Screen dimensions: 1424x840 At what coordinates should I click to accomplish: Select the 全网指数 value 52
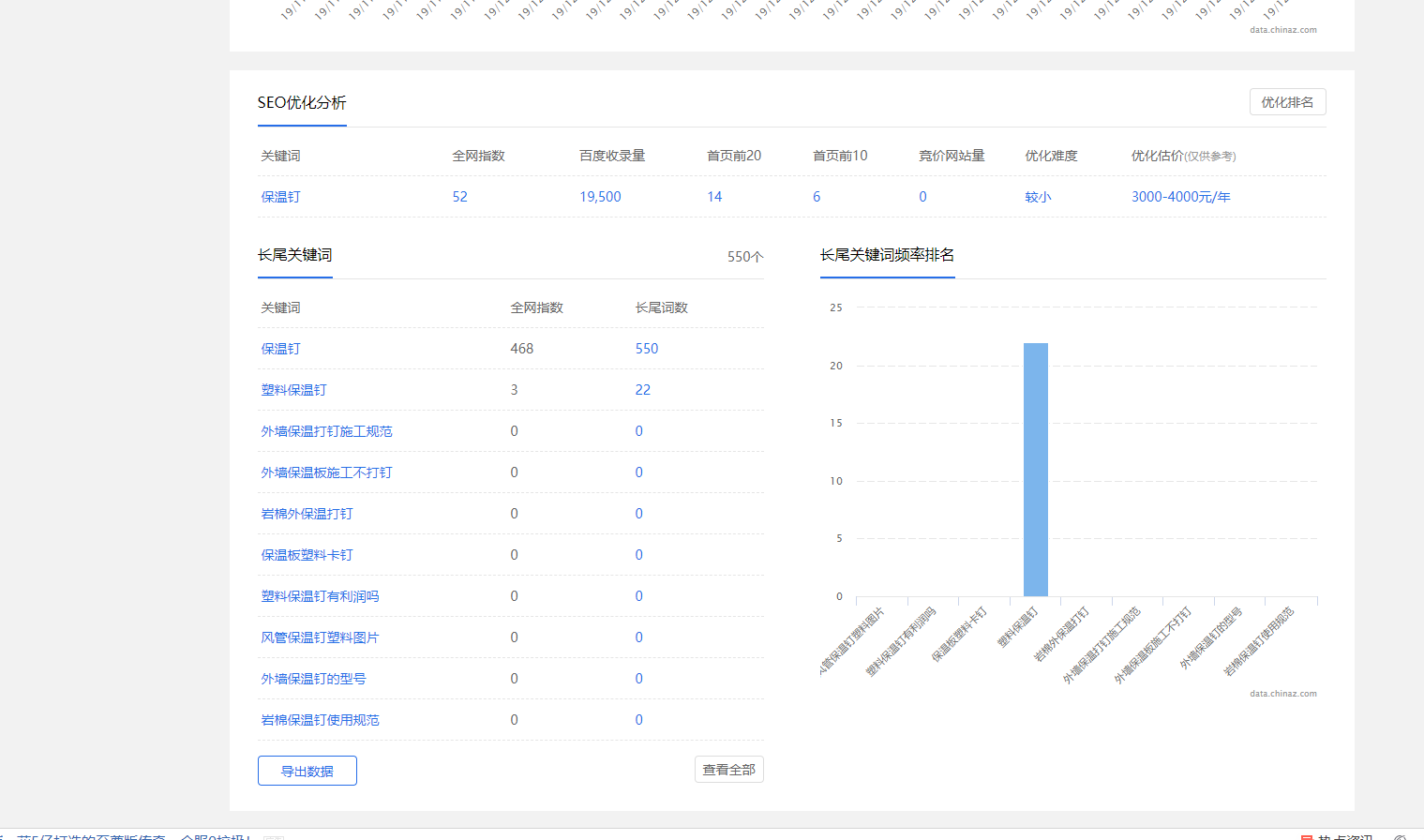pos(459,197)
